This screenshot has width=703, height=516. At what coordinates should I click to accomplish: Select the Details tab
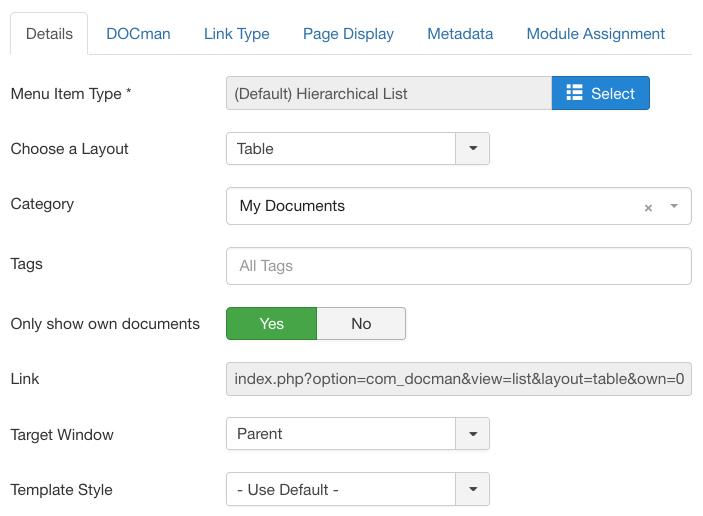pyautogui.click(x=49, y=34)
